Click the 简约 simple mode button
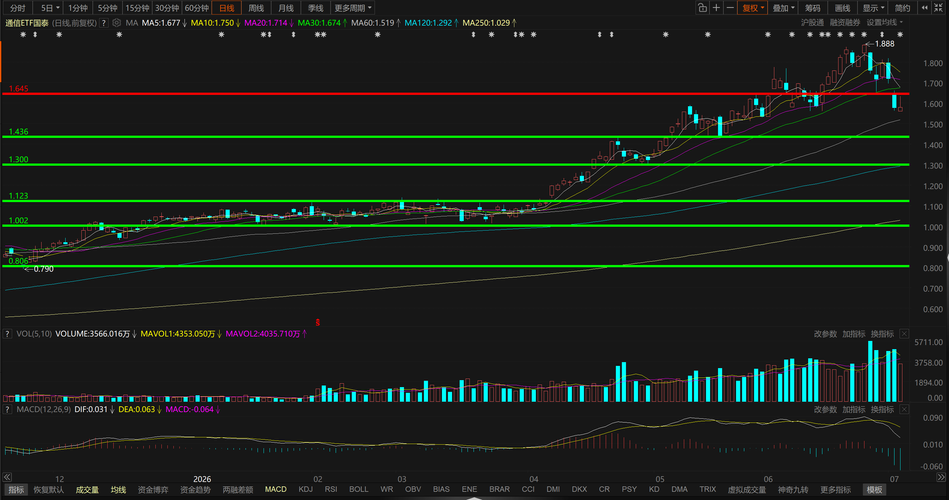 pos(902,8)
